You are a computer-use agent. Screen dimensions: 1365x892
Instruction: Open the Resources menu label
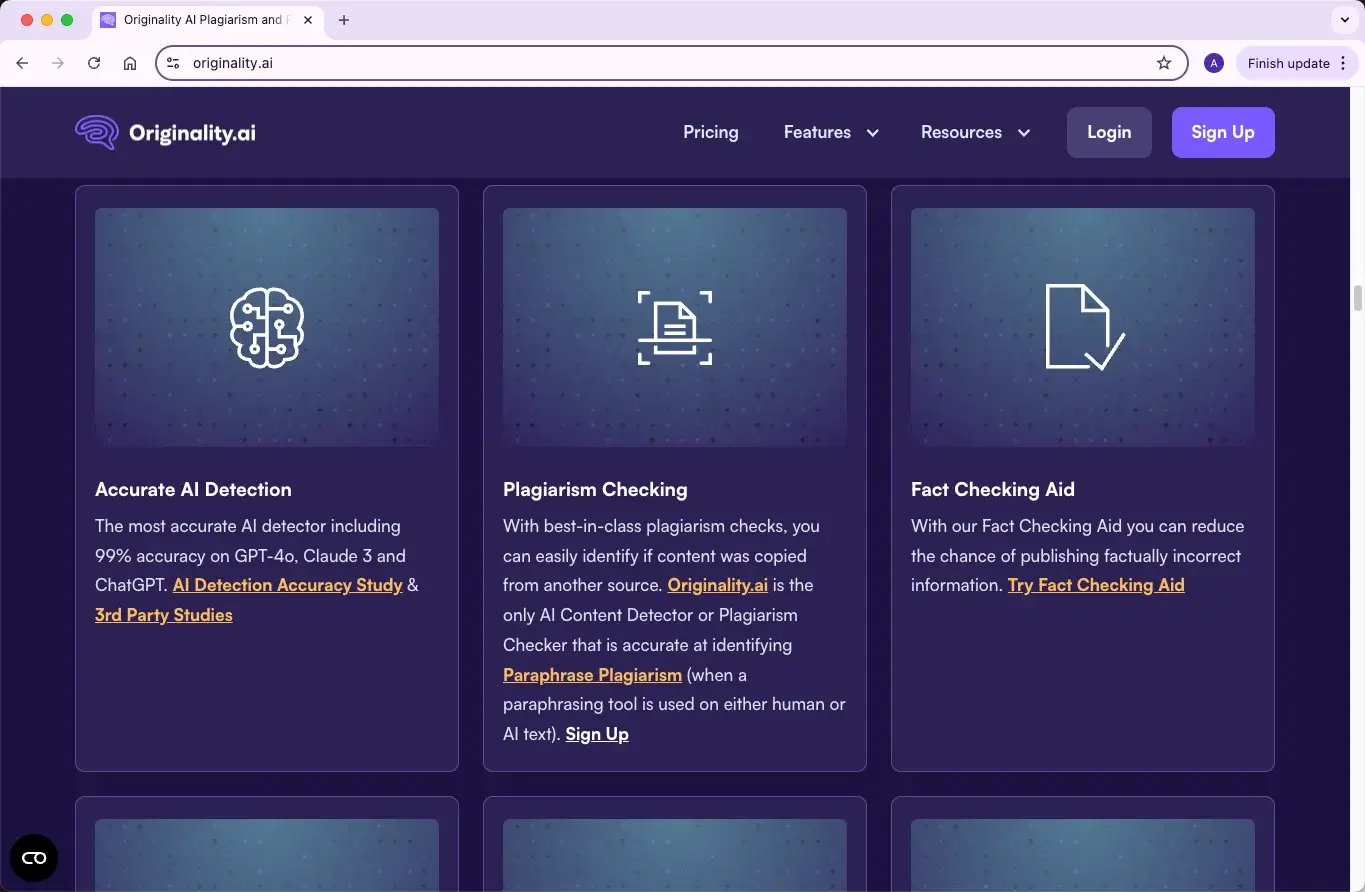coord(961,132)
